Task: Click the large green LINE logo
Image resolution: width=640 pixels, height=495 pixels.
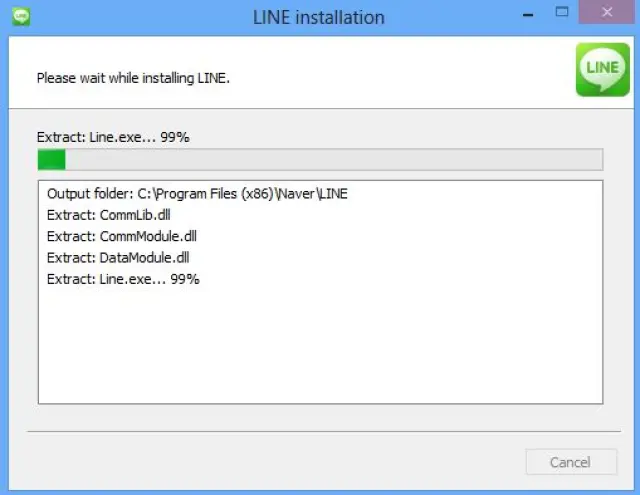Action: point(602,69)
